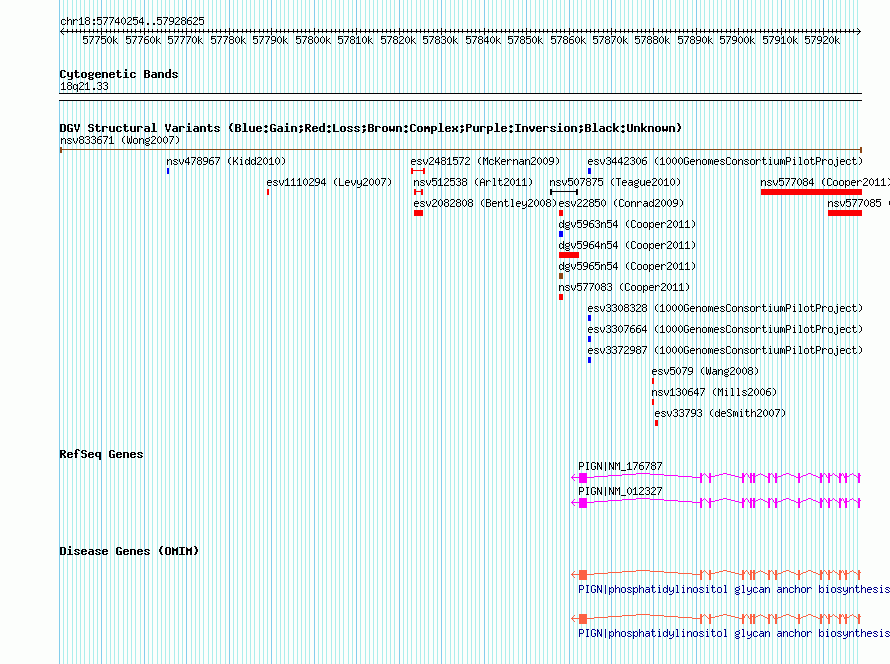890x664 pixels.
Task: Click the PIGN|NM_176787 transcript label
Action: click(620, 467)
